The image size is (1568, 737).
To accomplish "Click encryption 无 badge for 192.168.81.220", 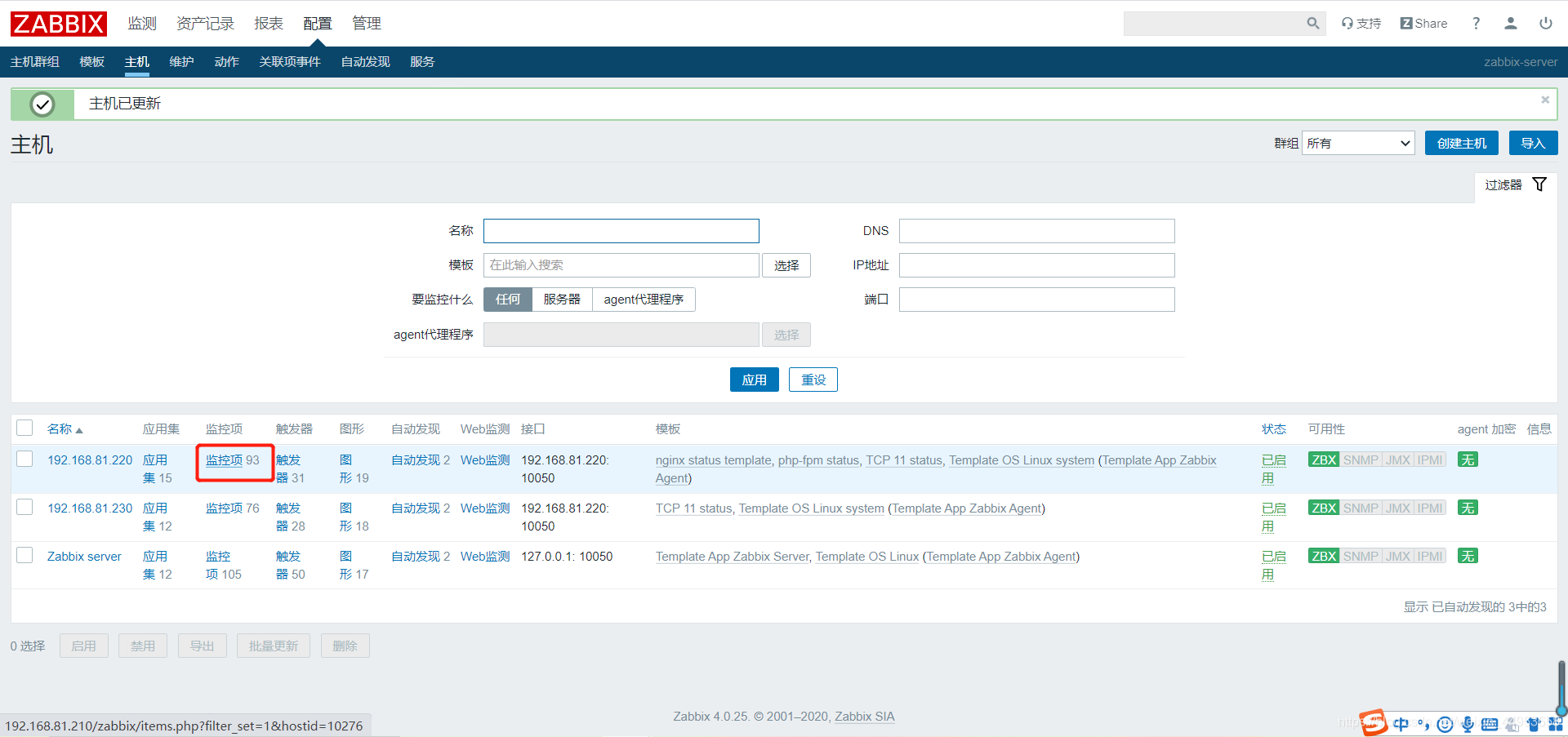I will click(x=1468, y=460).
